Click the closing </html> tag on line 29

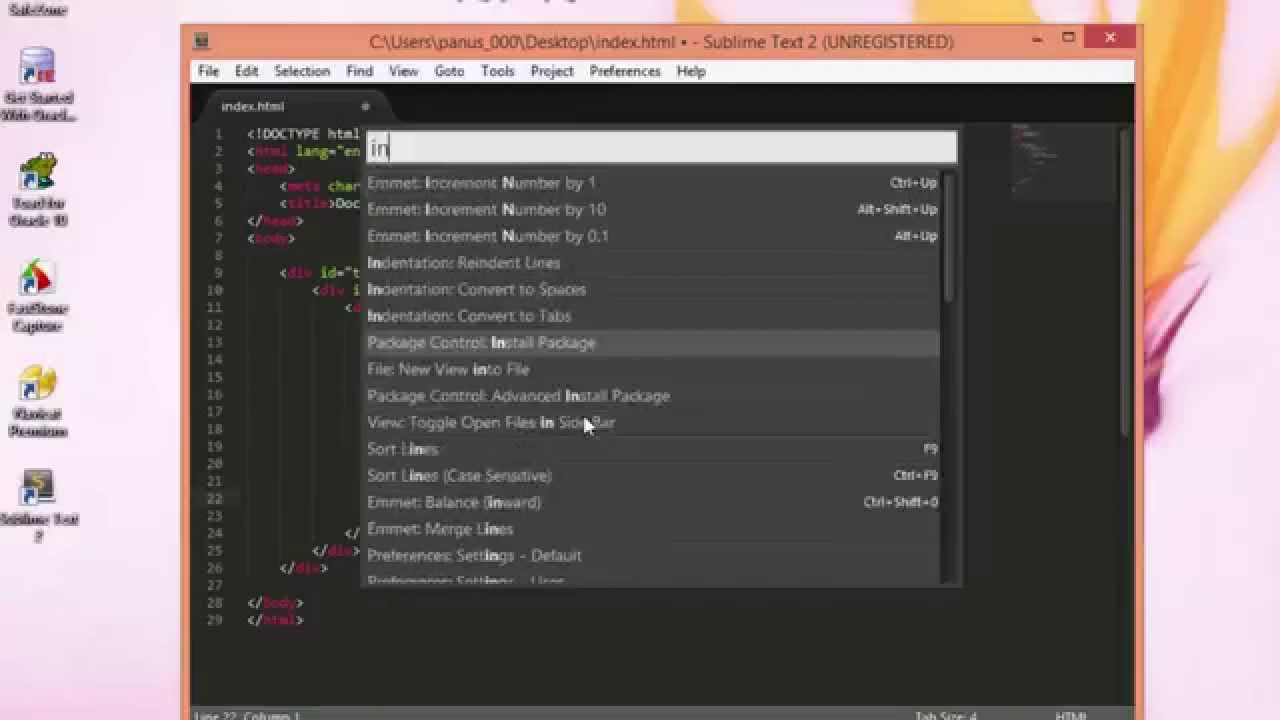(x=275, y=620)
